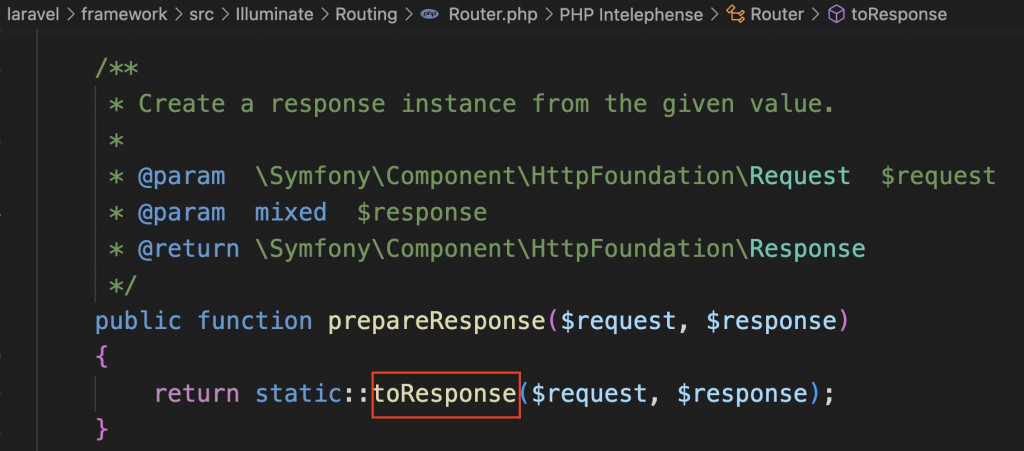Click the class symbol icon before Router
Viewport: 1024px width, 451px height.
735,14
